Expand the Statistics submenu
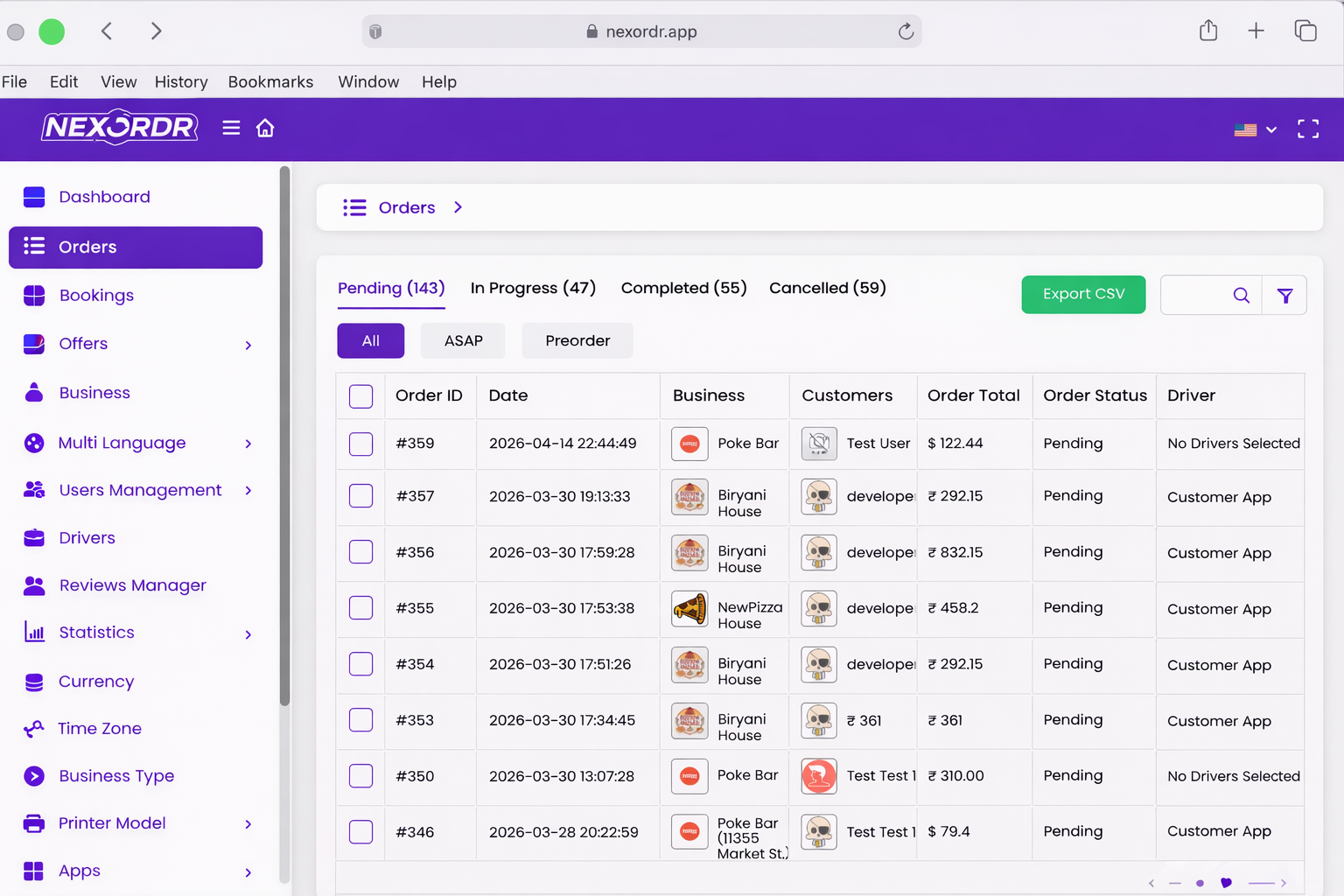The image size is (1344, 896). (248, 634)
